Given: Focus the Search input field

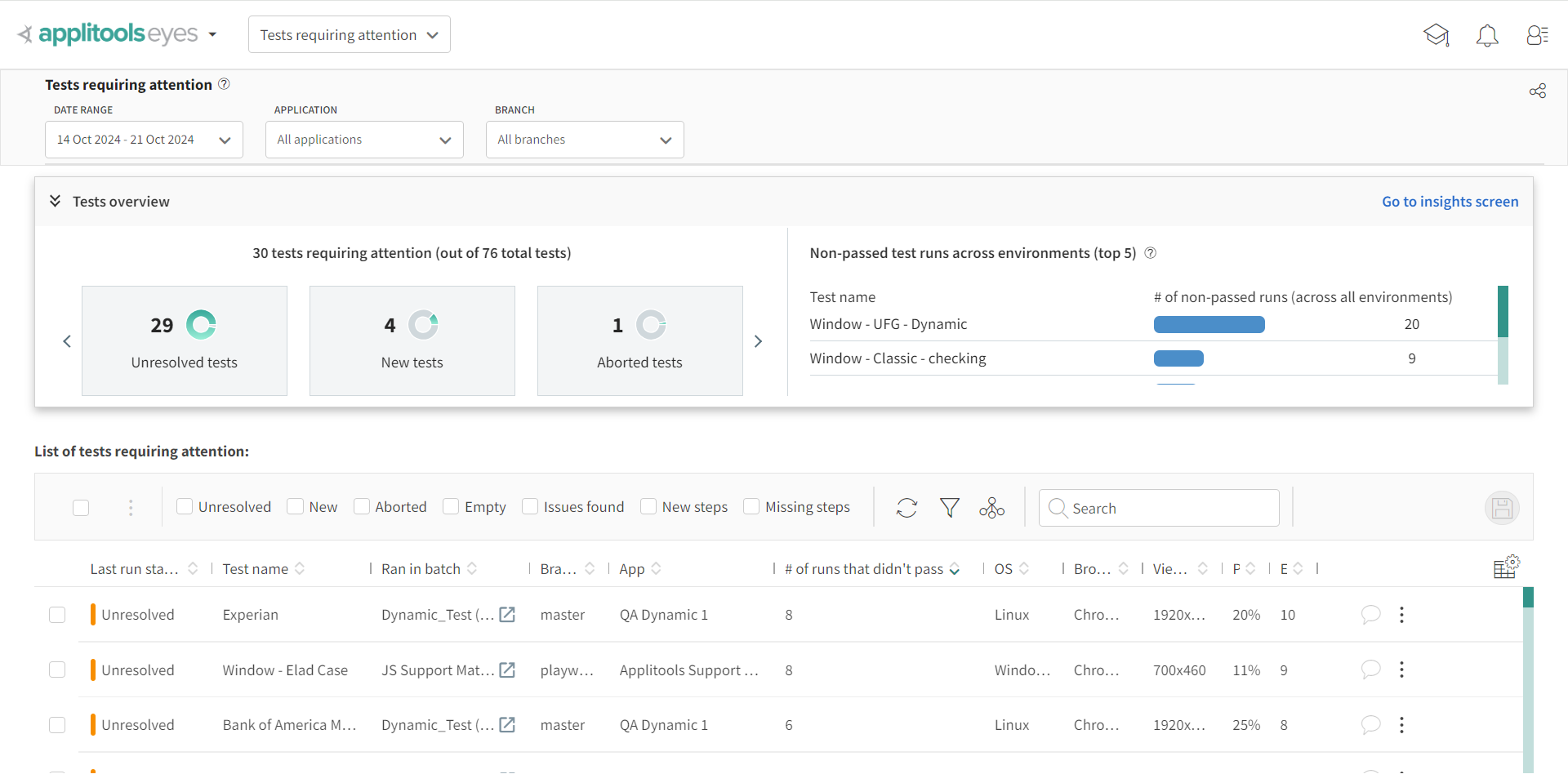Looking at the screenshot, I should [1159, 508].
